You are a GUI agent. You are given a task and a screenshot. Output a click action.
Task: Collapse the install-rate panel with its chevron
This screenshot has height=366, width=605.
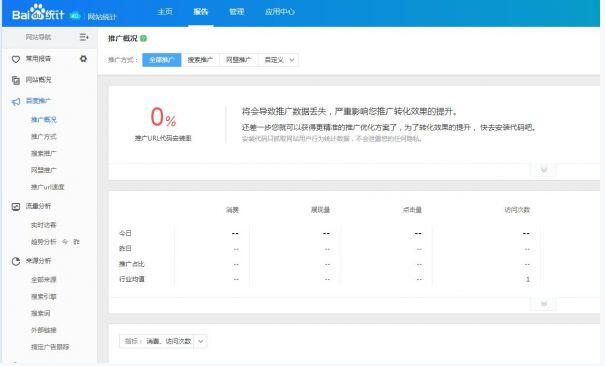pos(544,170)
